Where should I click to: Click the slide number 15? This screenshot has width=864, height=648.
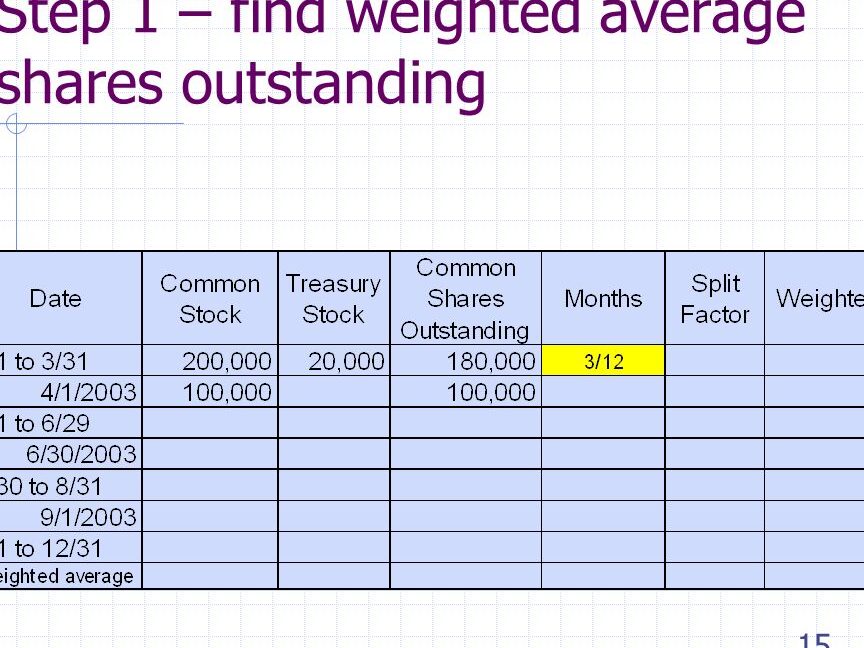coord(815,640)
